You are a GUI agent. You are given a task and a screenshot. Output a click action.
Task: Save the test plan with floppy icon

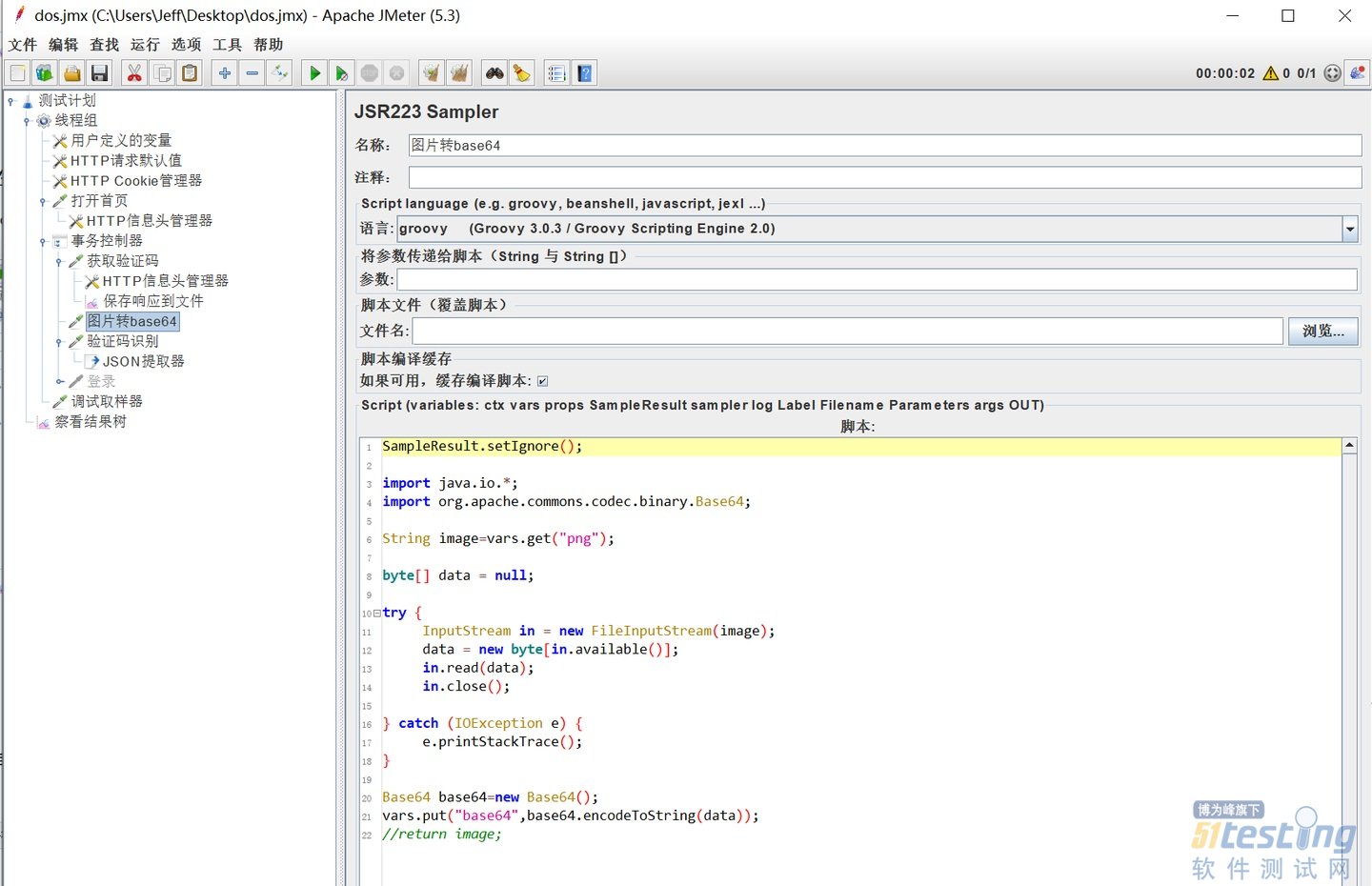(x=99, y=73)
